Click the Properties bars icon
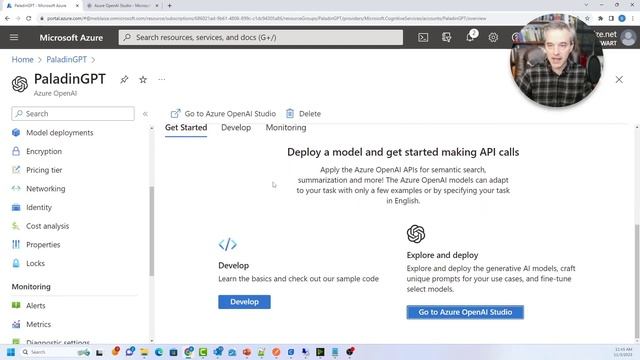 (x=16, y=244)
